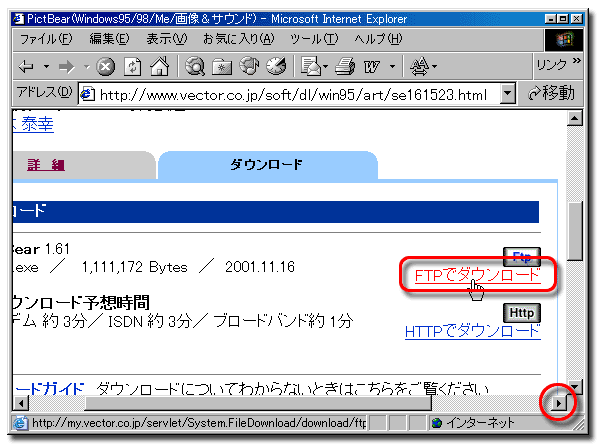
Task: Open the address bar dropdown arrow
Action: (x=508, y=93)
